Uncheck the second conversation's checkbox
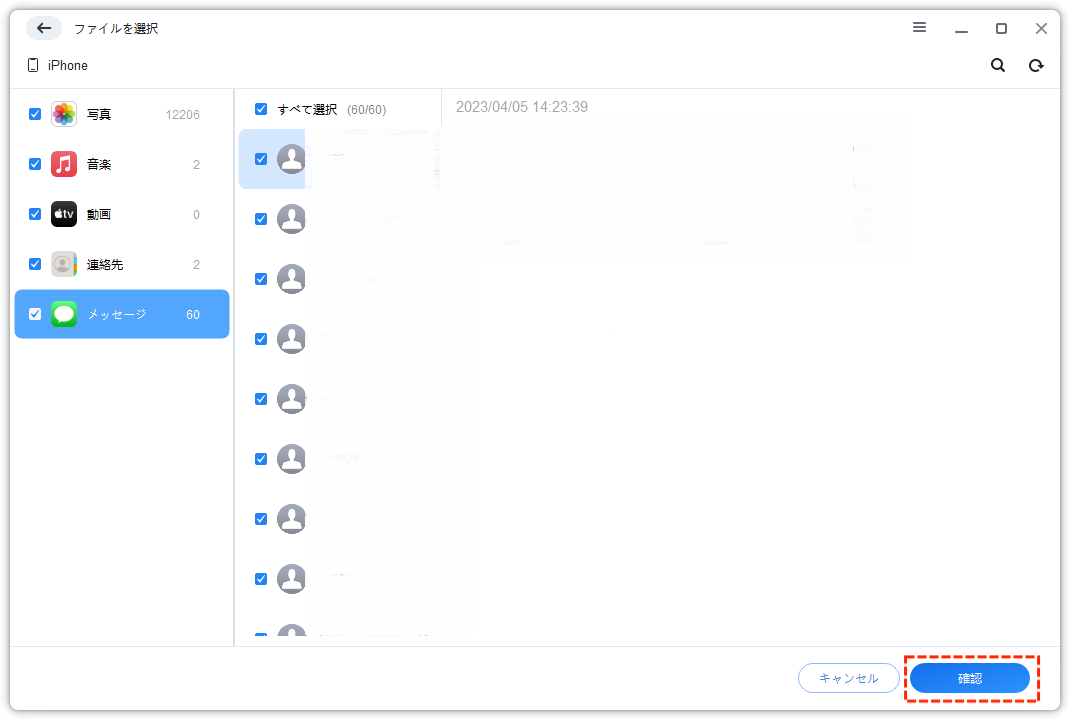The height and width of the screenshot is (720, 1070). pos(261,219)
